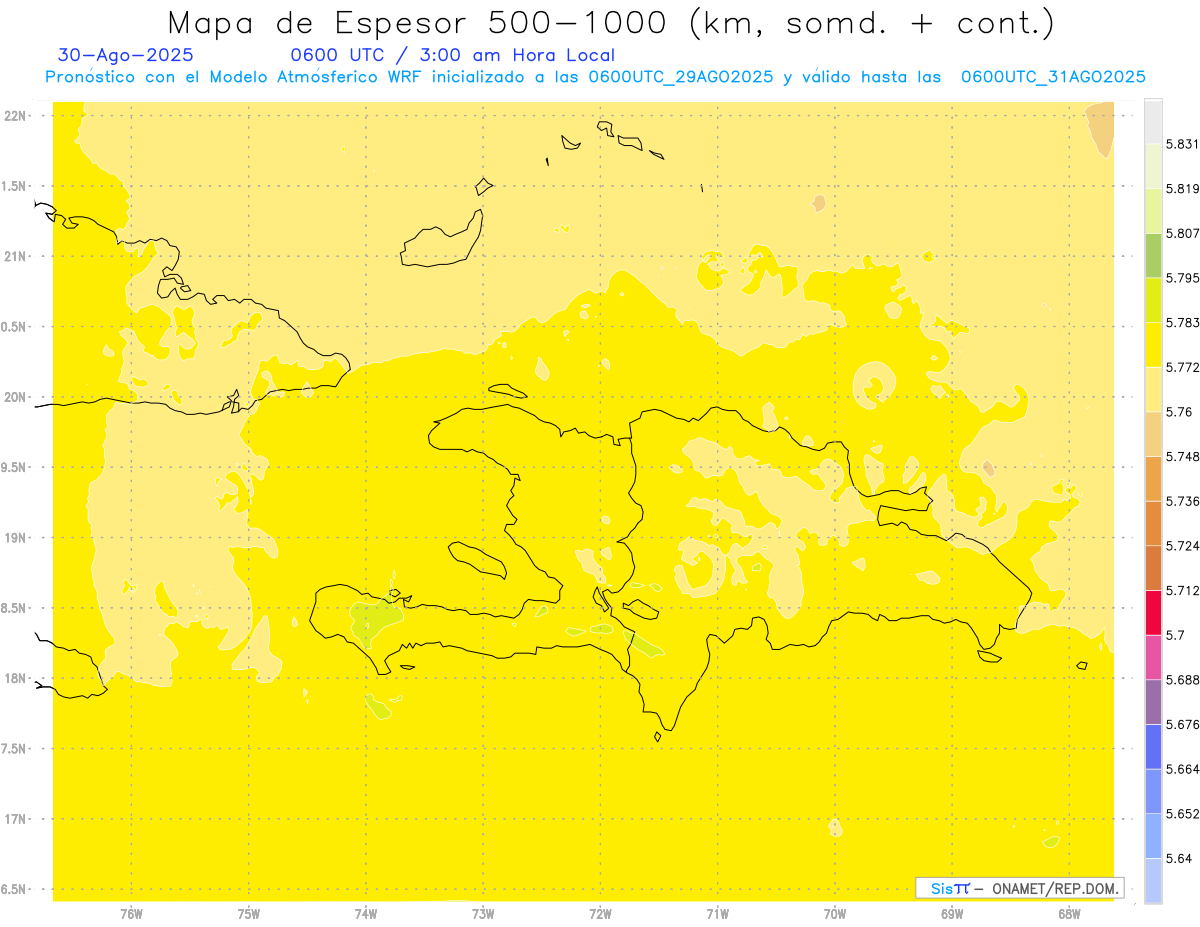Screen dimensions: 1200x927
Task: Click the 73W longitude label
Action: pyautogui.click(x=483, y=914)
